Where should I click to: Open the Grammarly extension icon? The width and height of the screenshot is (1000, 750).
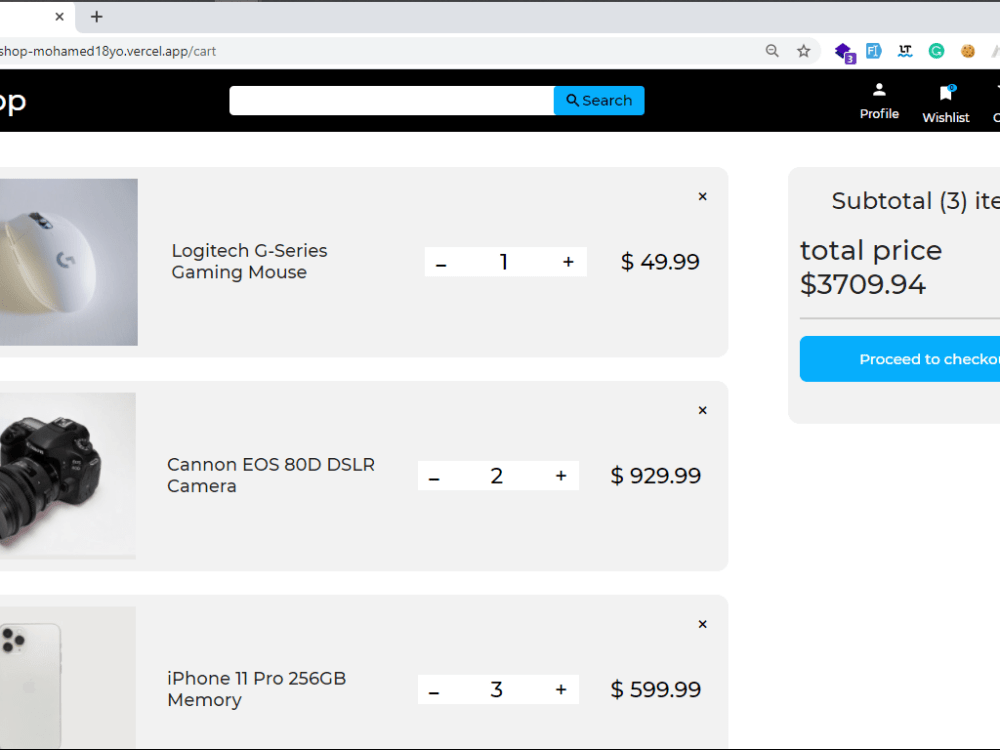936,51
